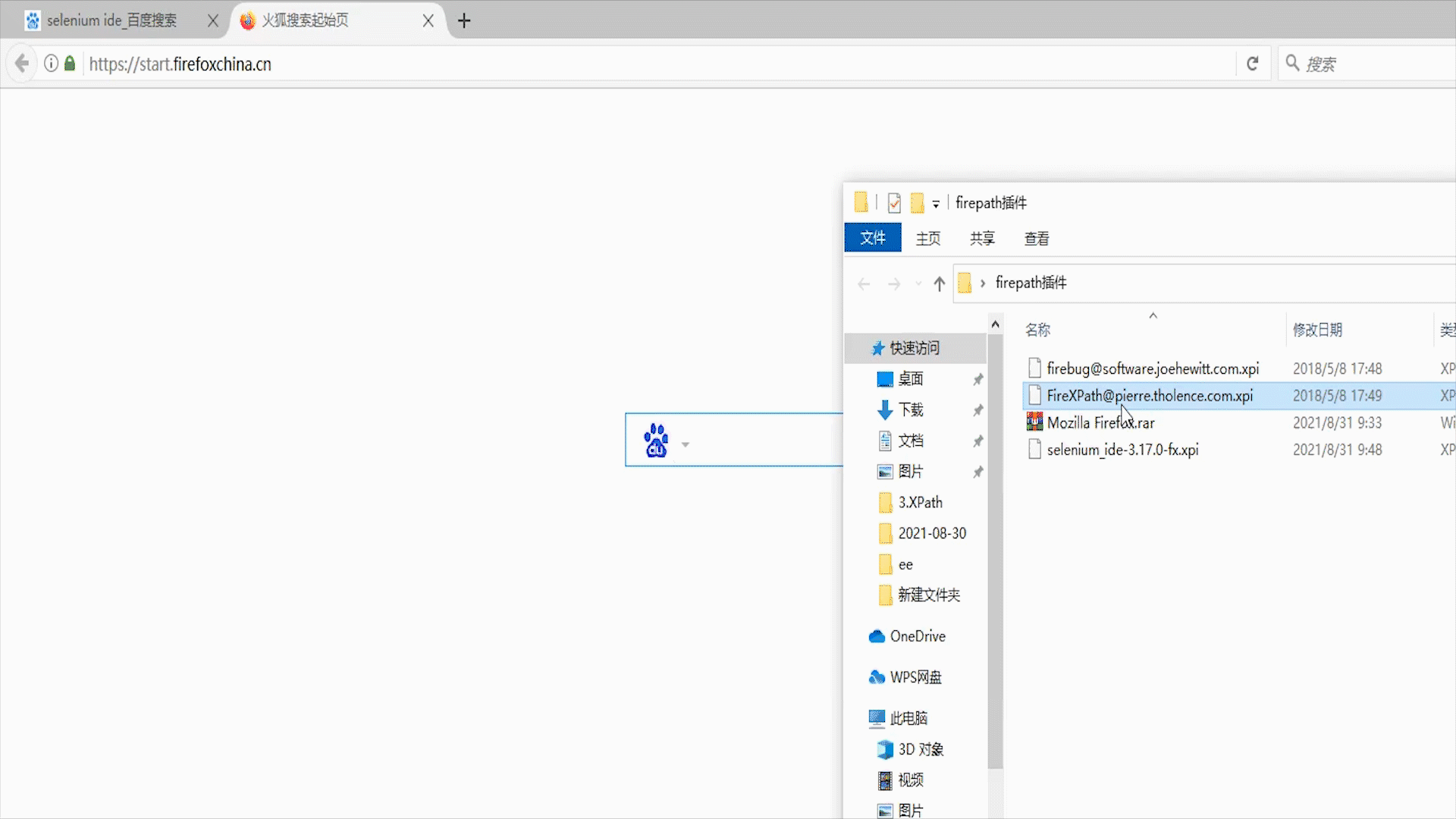Open 下载 folder in quick access
Screen dimensions: 1456x819
point(911,409)
